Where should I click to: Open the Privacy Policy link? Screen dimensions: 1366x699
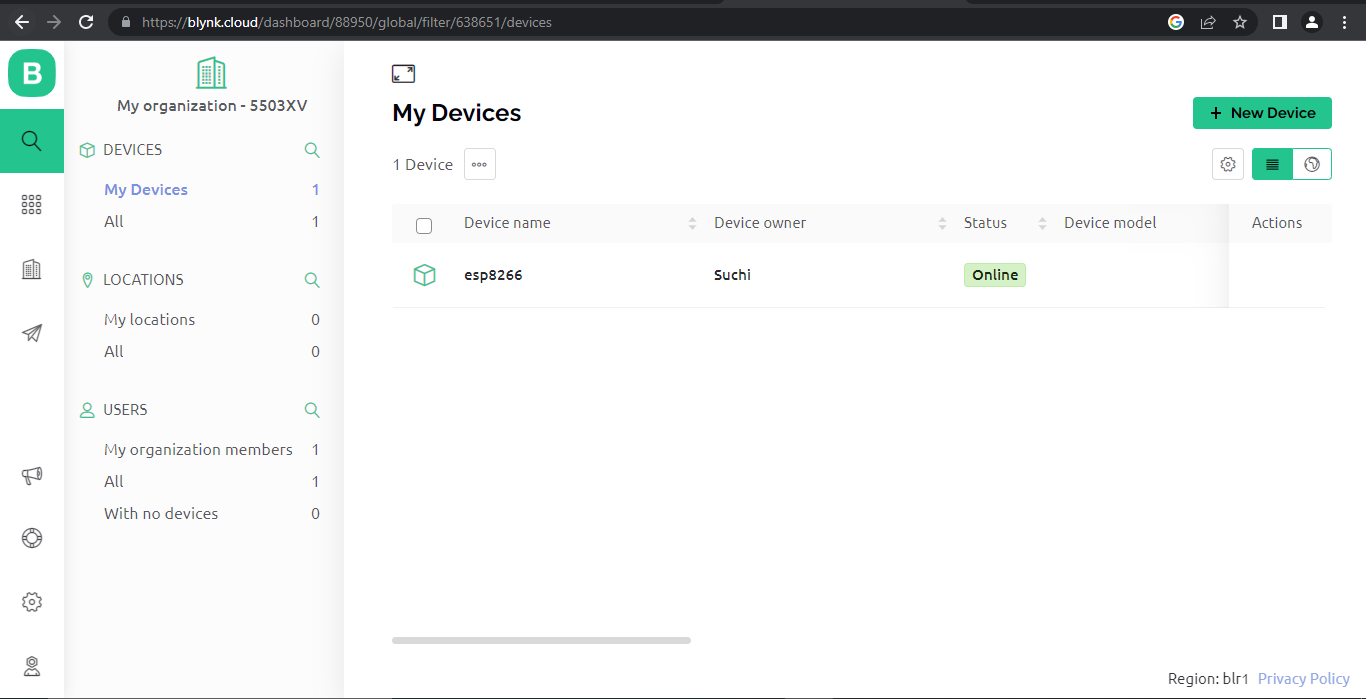point(1303,679)
